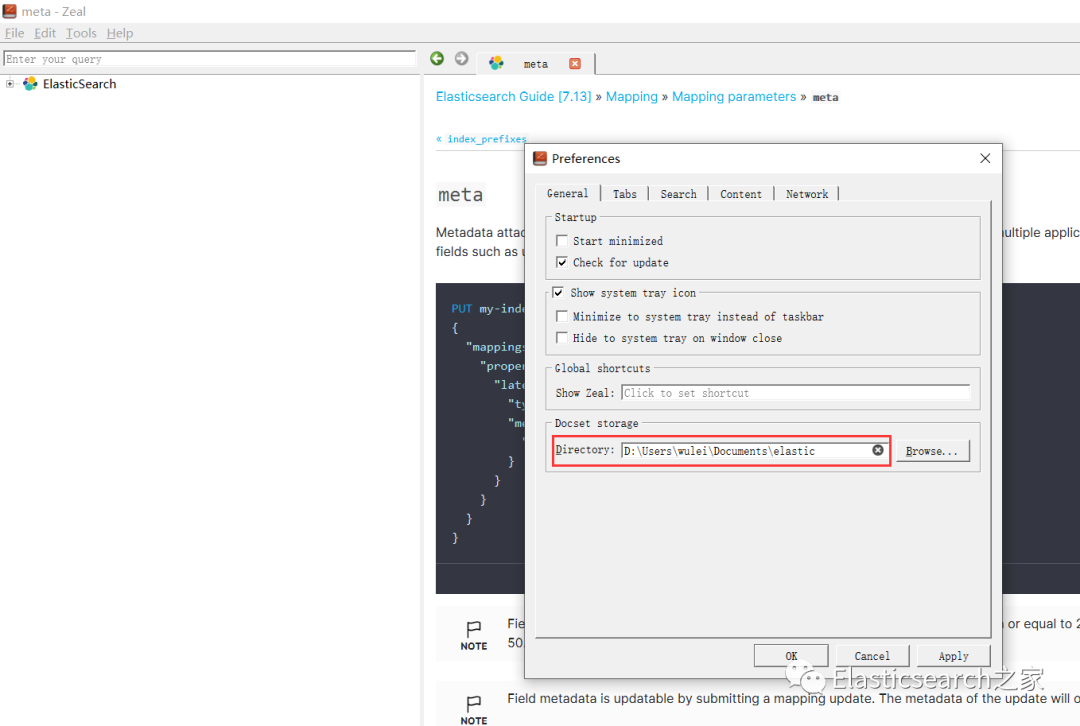
Task: Open the Content preferences tab
Action: point(741,194)
